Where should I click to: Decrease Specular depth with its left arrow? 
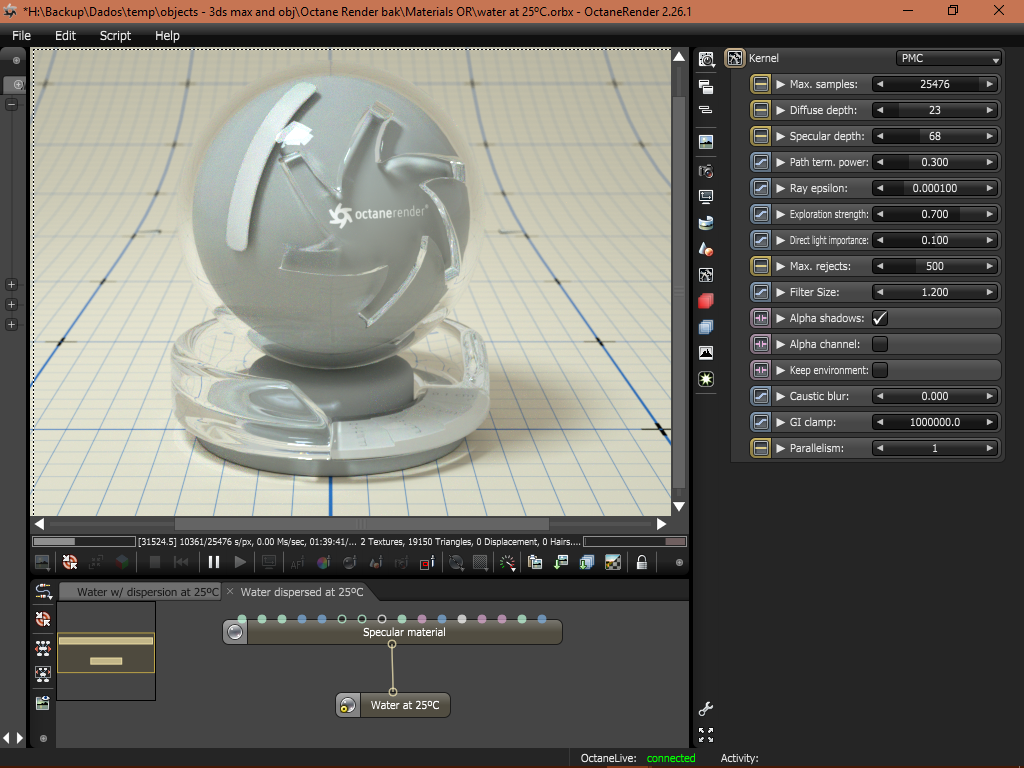[880, 136]
